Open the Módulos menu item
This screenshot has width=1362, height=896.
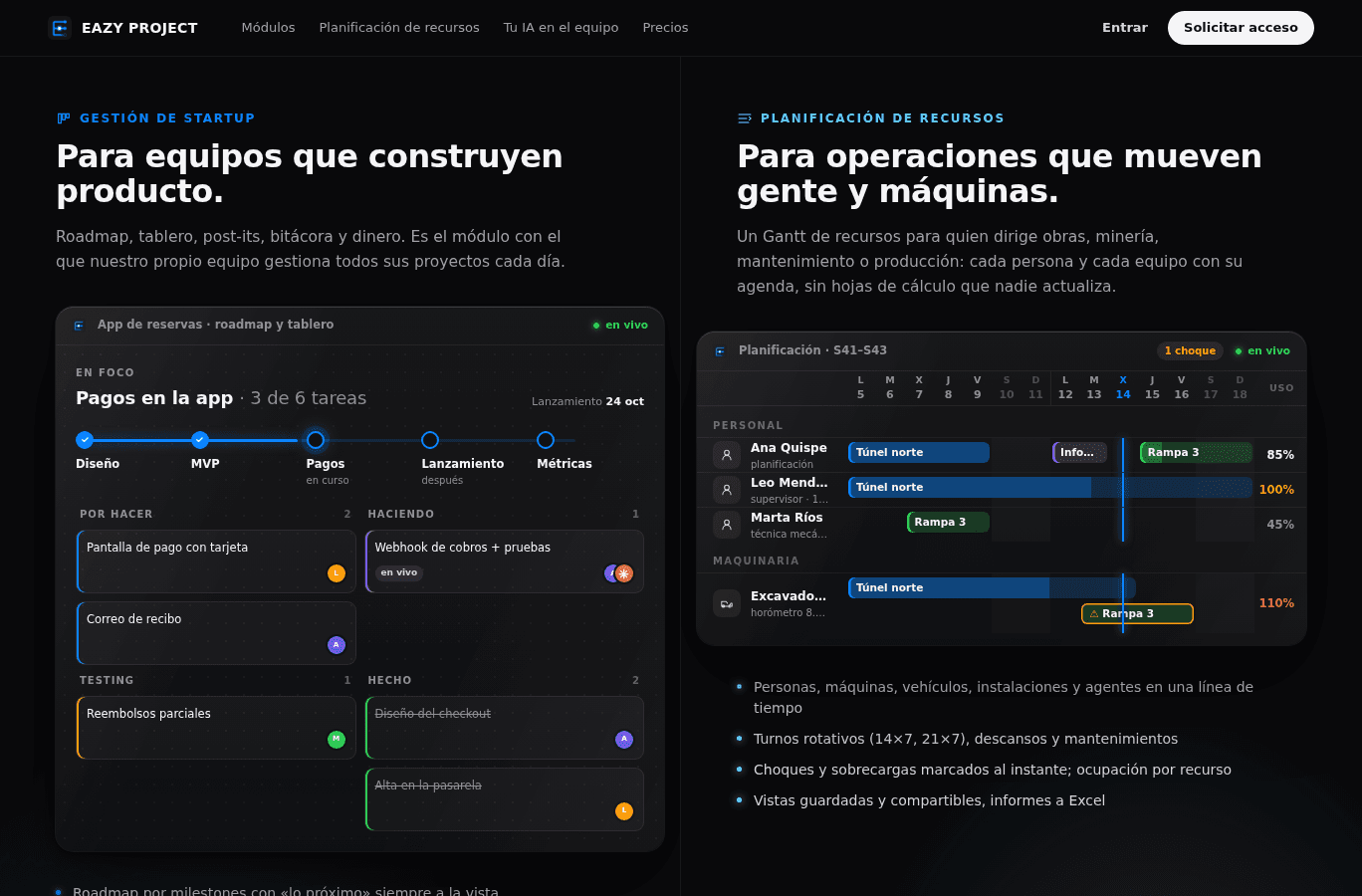click(268, 28)
